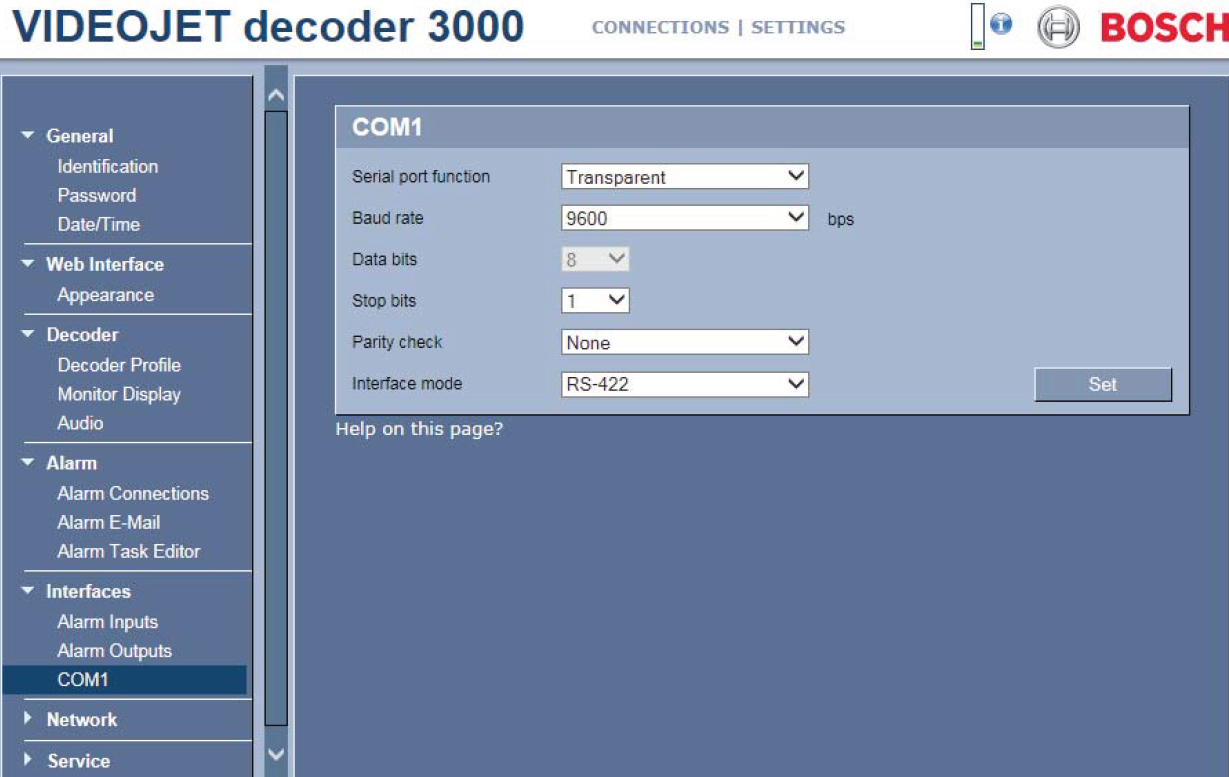
Task: Open the Baud rate dropdown
Action: coord(684,218)
